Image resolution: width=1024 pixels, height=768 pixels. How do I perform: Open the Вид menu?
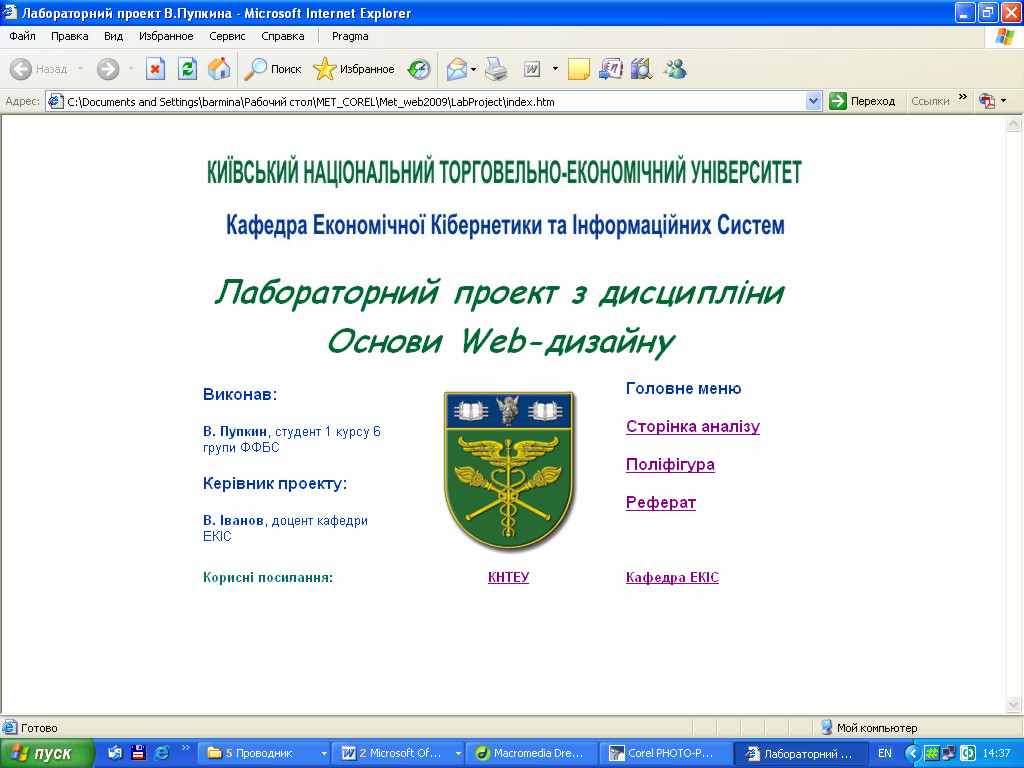(114, 36)
